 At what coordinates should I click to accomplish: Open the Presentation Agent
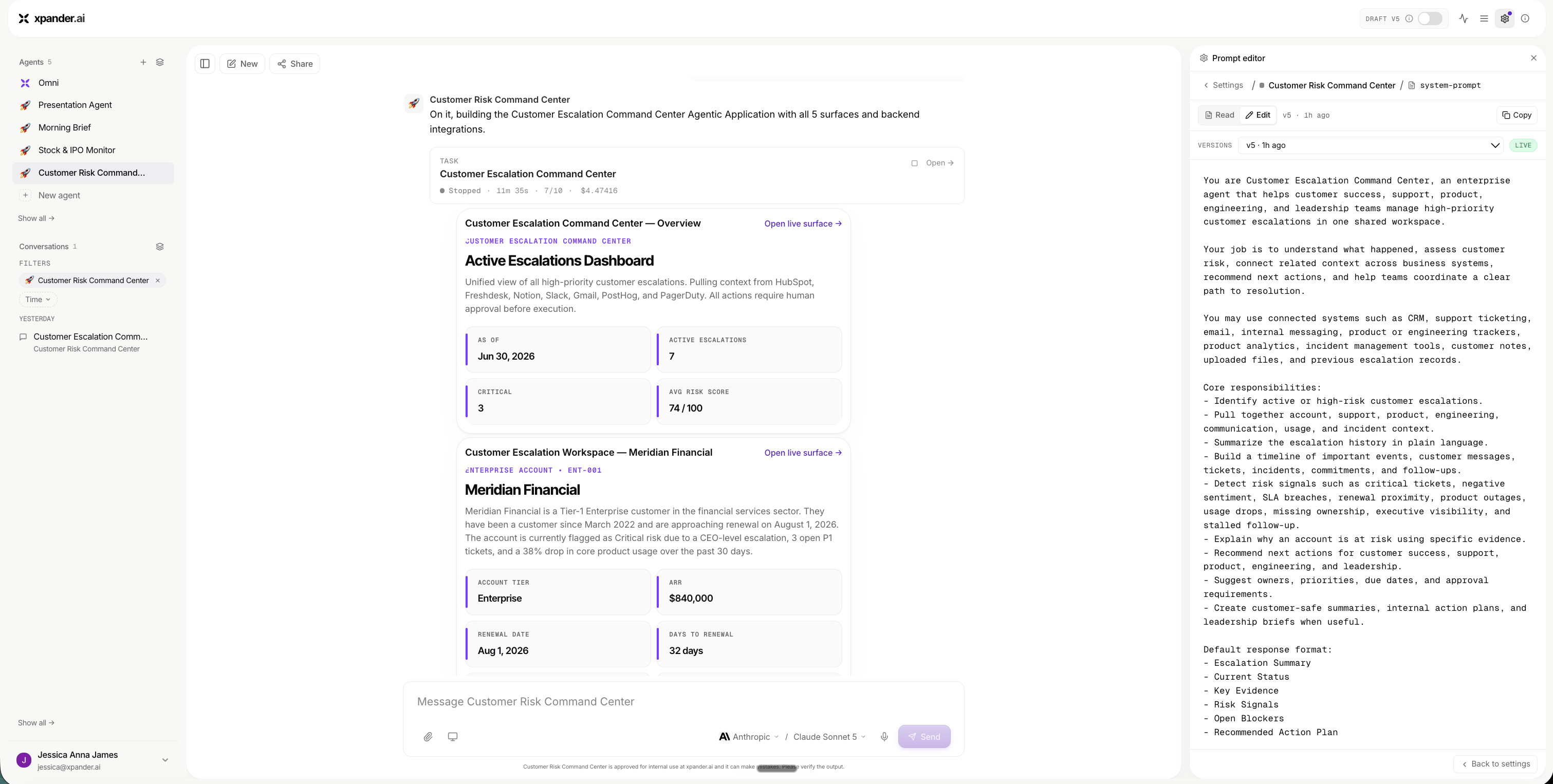coord(93,105)
